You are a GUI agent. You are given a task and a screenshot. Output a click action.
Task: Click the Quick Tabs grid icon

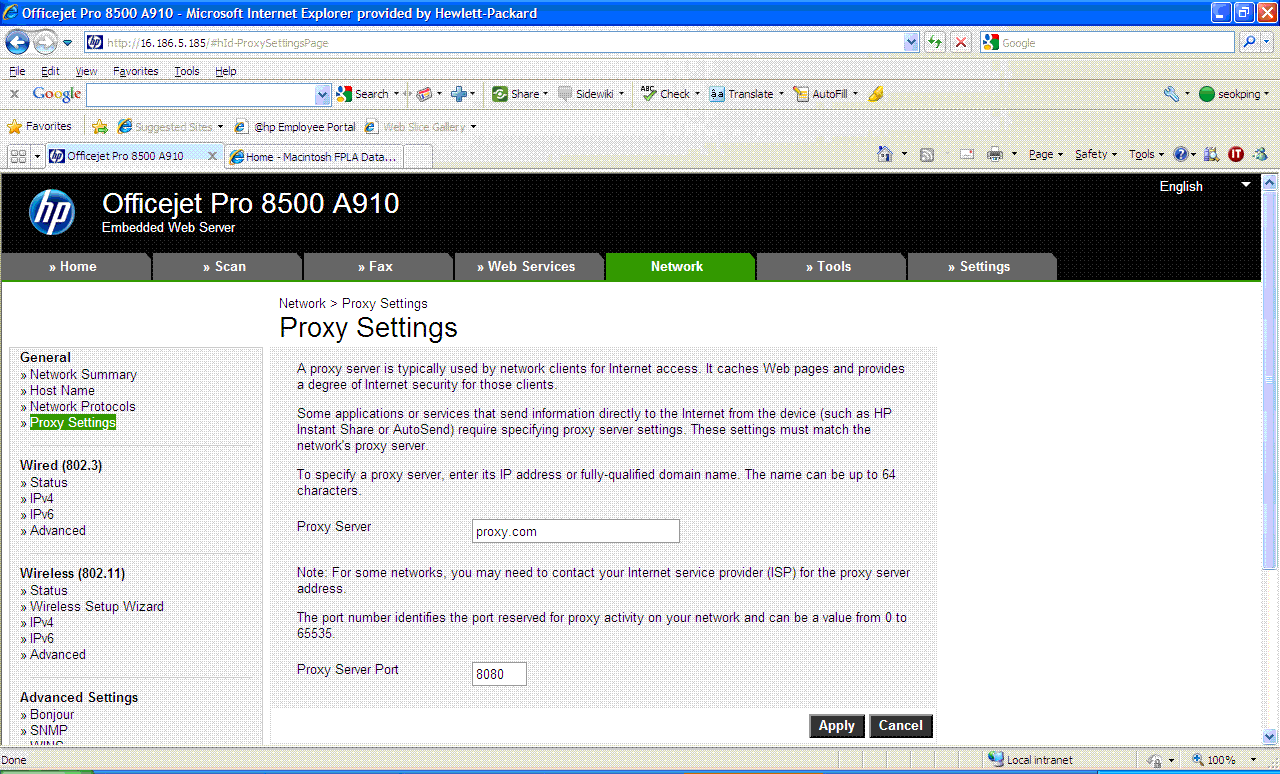[x=18, y=156]
